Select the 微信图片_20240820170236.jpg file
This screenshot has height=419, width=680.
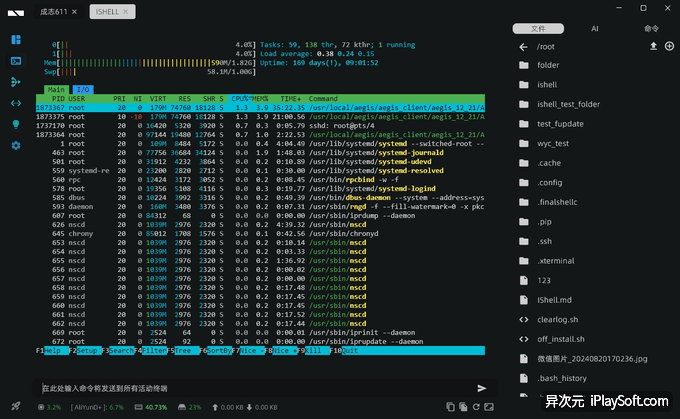594,359
